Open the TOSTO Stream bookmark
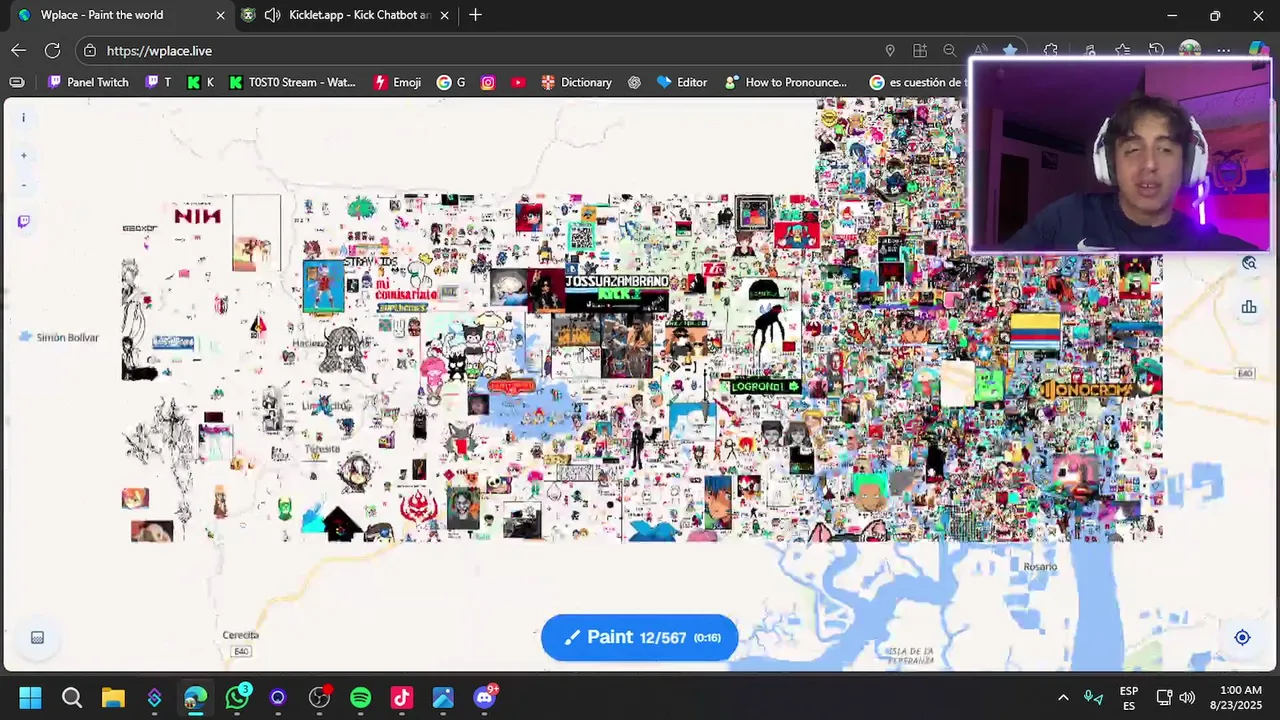This screenshot has height=720, width=1280. pos(292,82)
